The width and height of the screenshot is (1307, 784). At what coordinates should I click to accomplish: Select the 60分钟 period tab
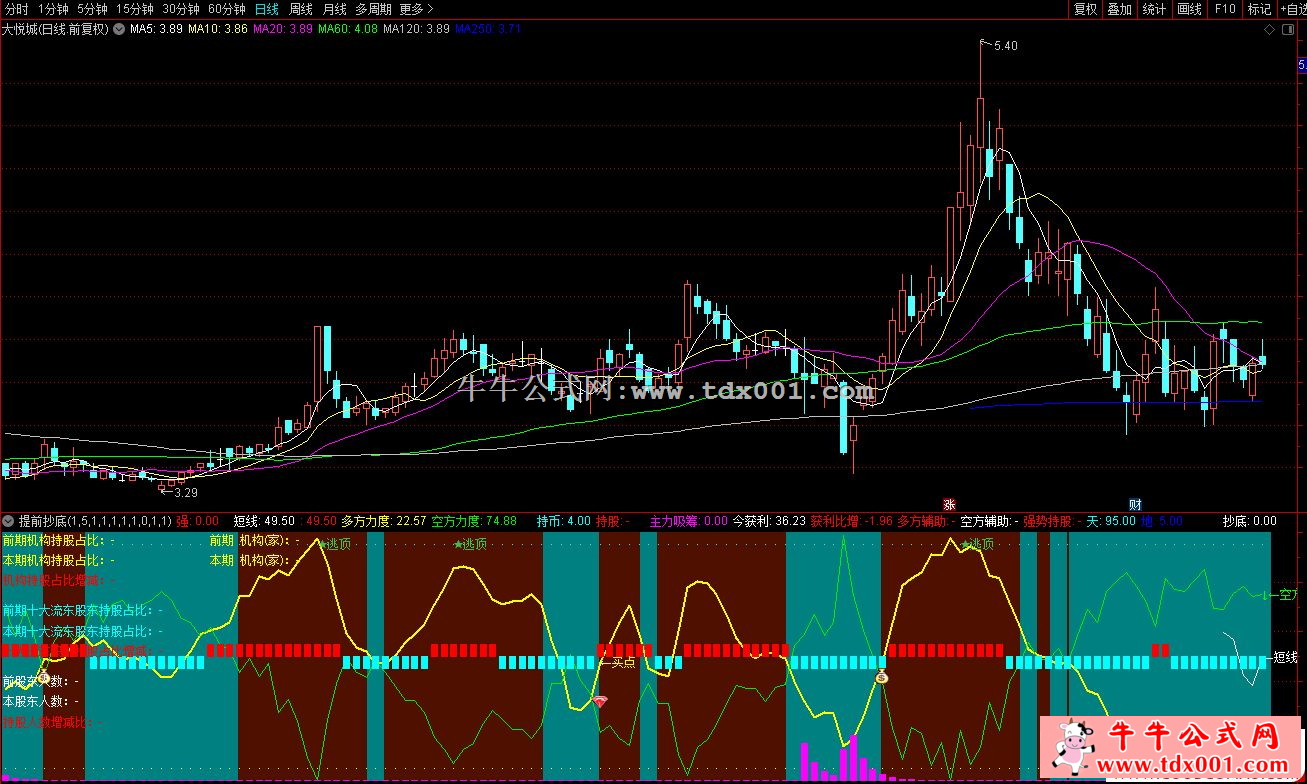coord(226,9)
